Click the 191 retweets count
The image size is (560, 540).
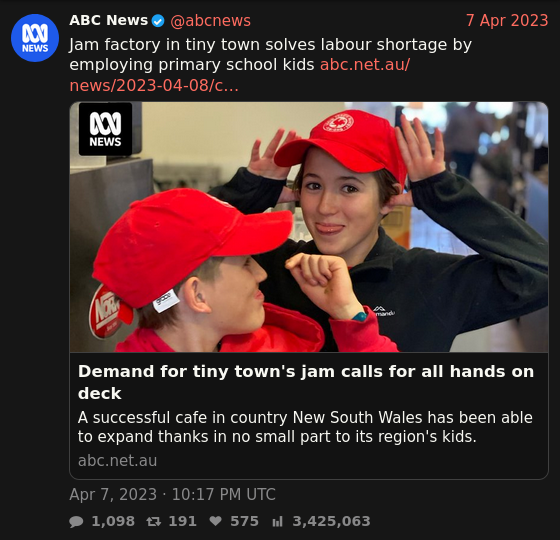click(x=182, y=521)
